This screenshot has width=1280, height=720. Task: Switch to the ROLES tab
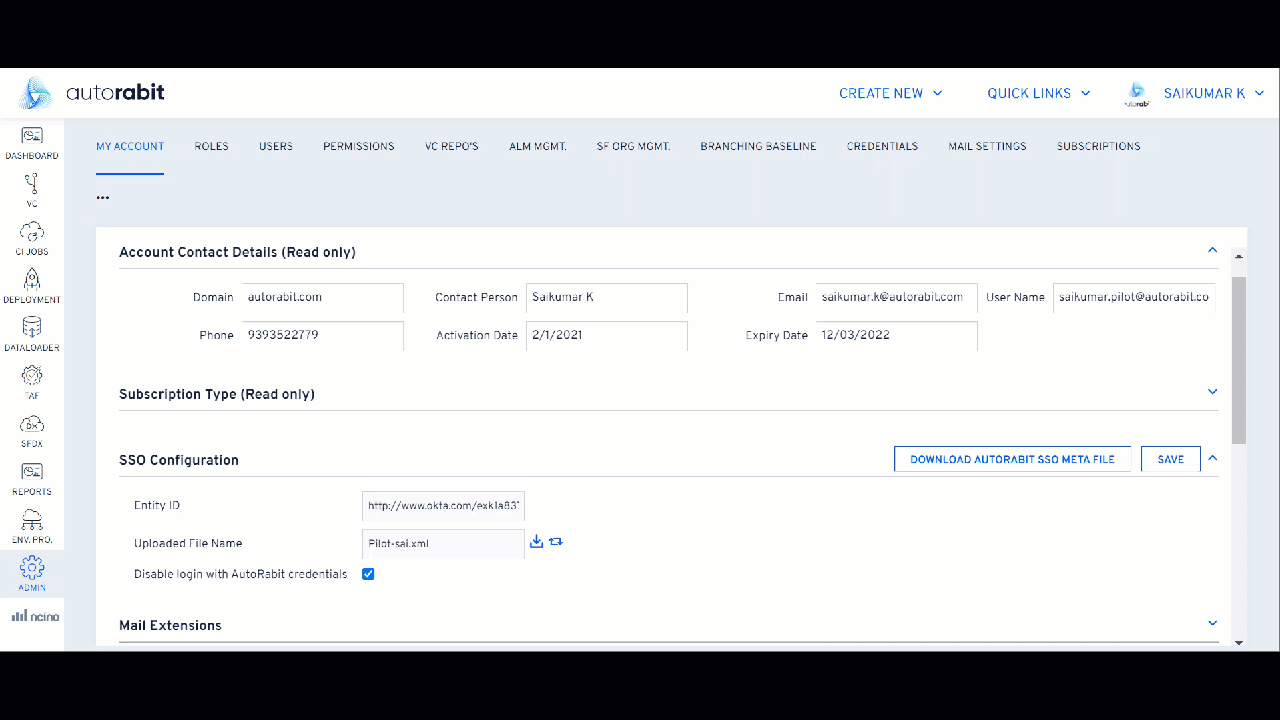[211, 146]
